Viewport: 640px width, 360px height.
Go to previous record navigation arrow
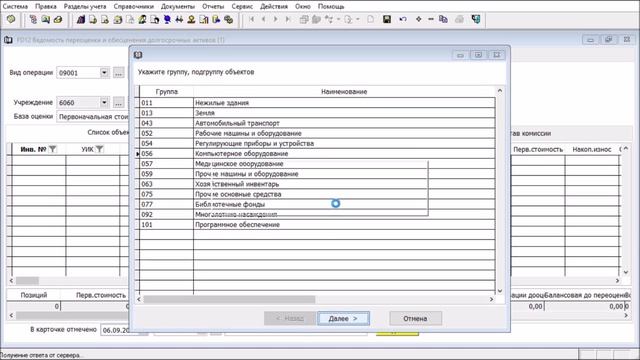pyautogui.click(x=264, y=19)
